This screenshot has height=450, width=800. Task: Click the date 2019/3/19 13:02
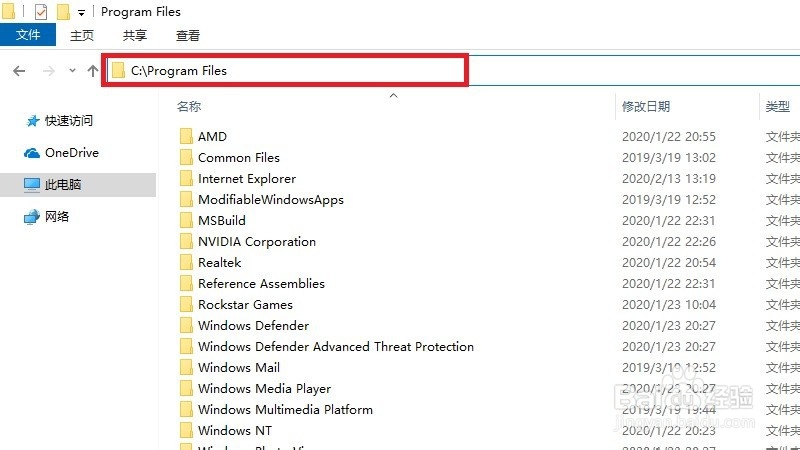(x=669, y=158)
